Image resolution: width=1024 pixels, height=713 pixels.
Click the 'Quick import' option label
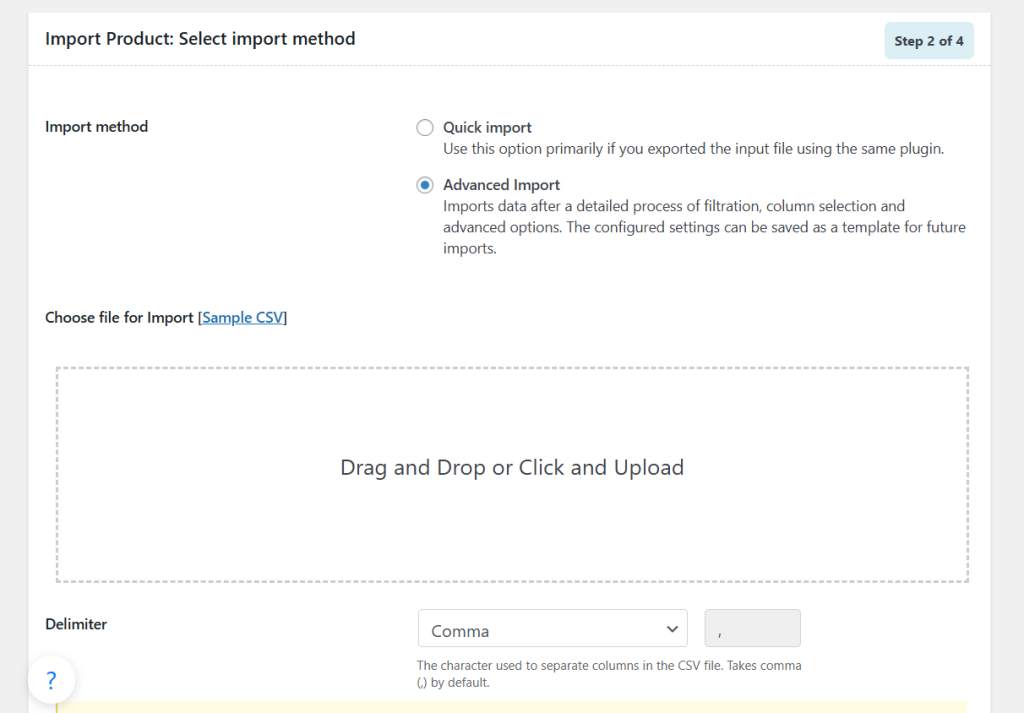click(x=487, y=128)
